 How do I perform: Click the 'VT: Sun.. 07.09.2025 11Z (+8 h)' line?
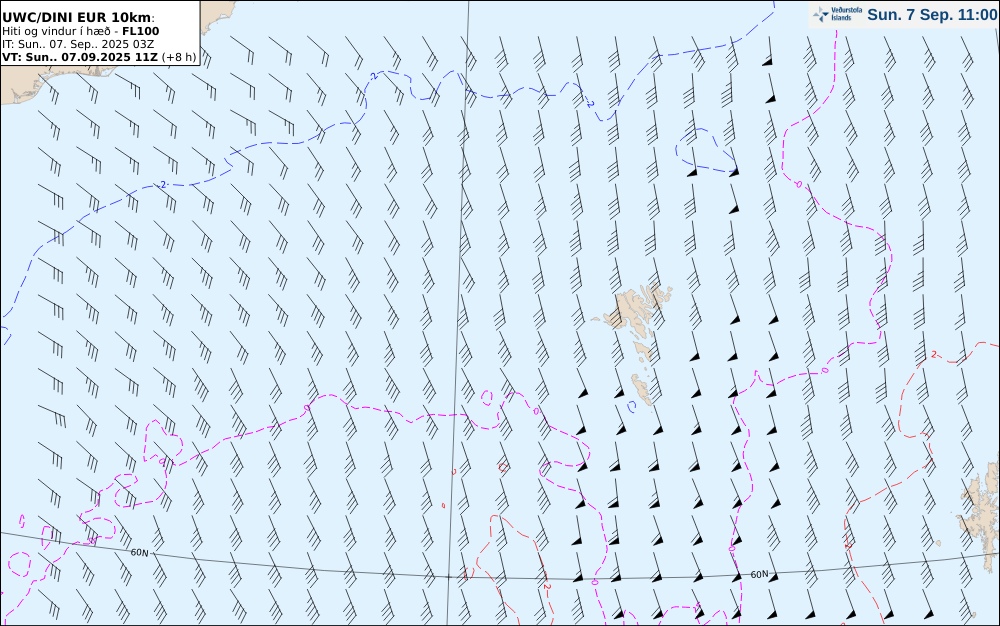pos(99,57)
